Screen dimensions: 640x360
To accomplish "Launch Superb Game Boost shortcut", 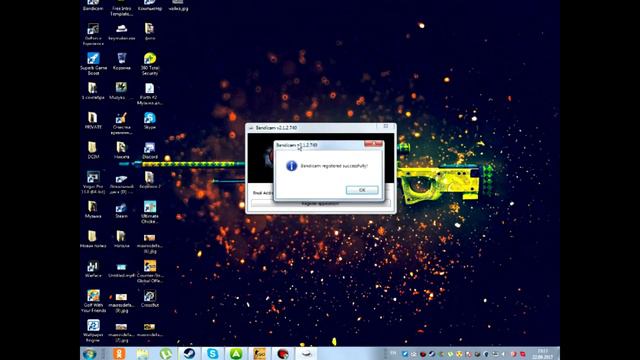I will (x=93, y=64).
